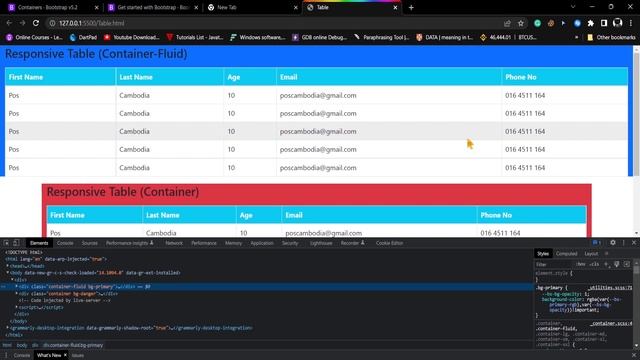Open the cookie extension icon
The width and height of the screenshot is (640, 360).
point(551,23)
